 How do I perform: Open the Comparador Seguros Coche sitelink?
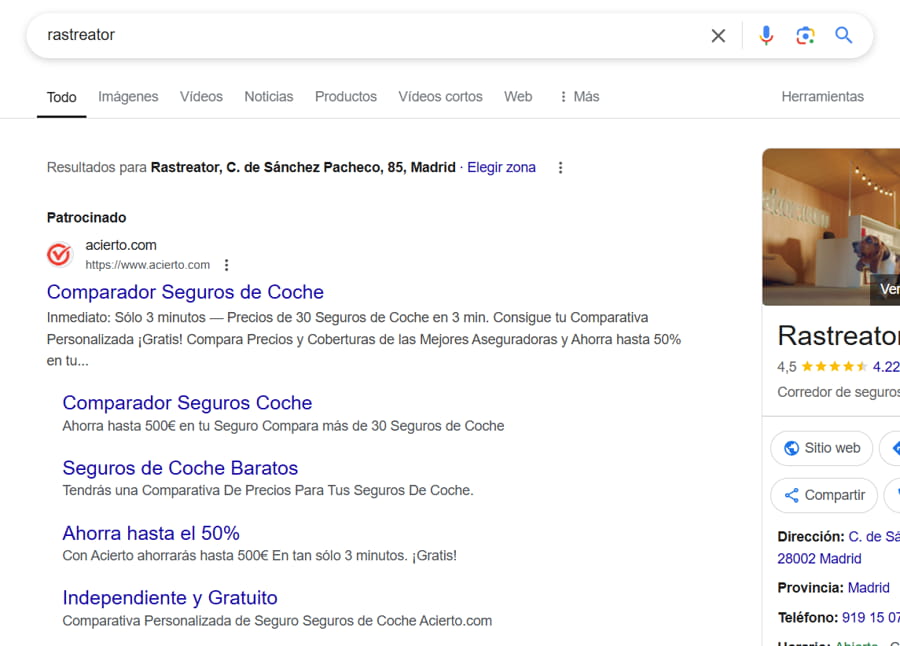[x=187, y=403]
